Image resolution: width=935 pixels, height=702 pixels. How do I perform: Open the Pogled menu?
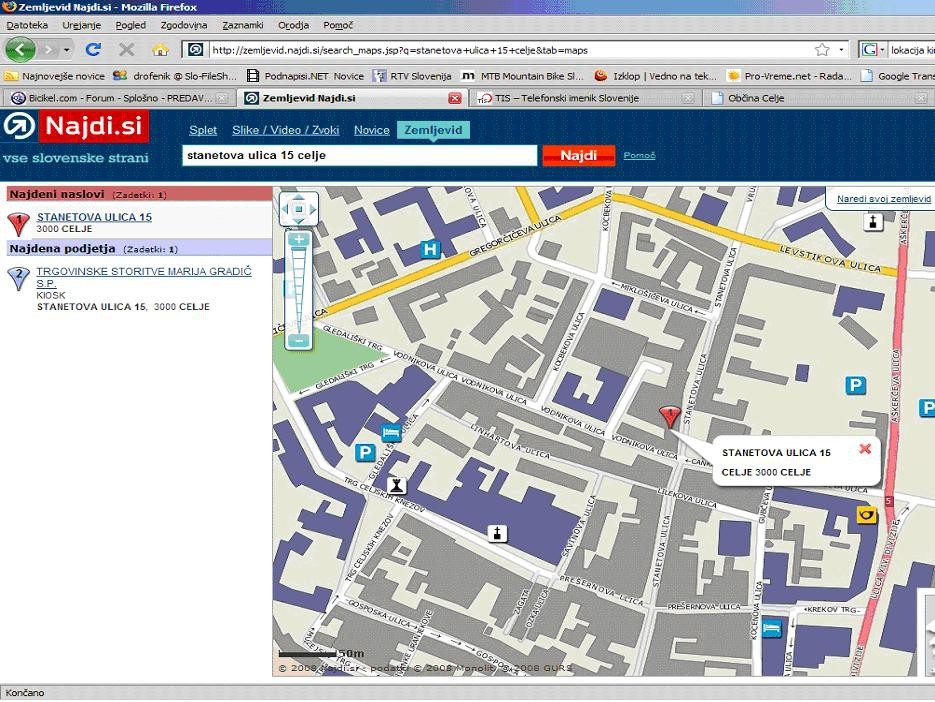coord(131,25)
